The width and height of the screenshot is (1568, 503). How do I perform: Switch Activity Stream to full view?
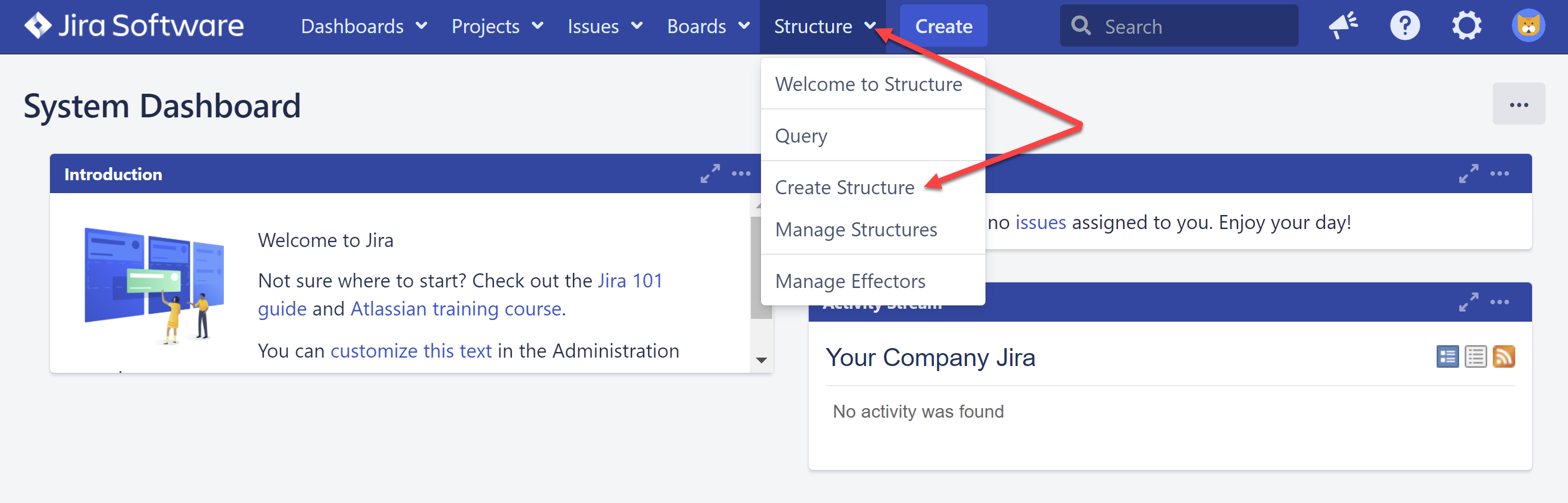1447,357
